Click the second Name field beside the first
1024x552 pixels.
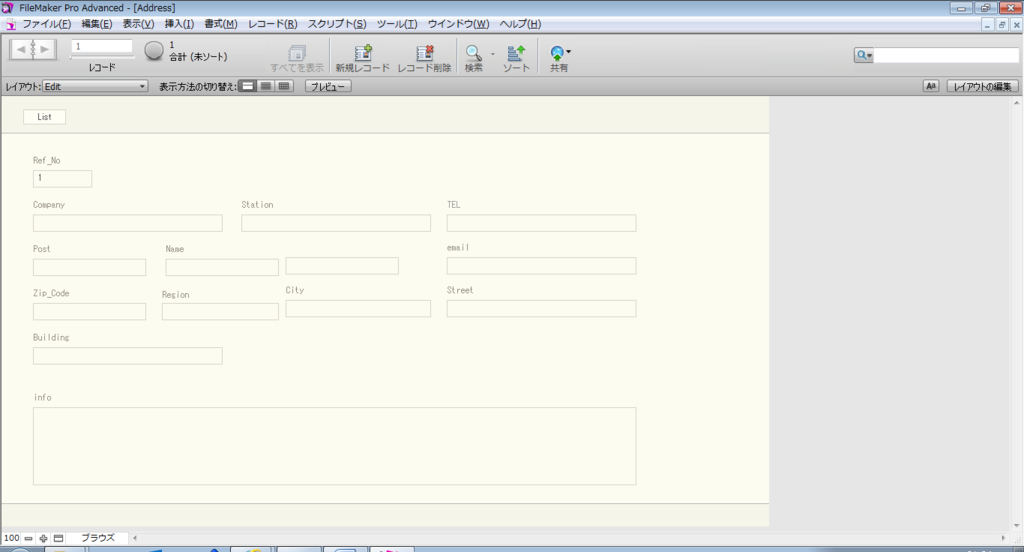pyautogui.click(x=342, y=265)
